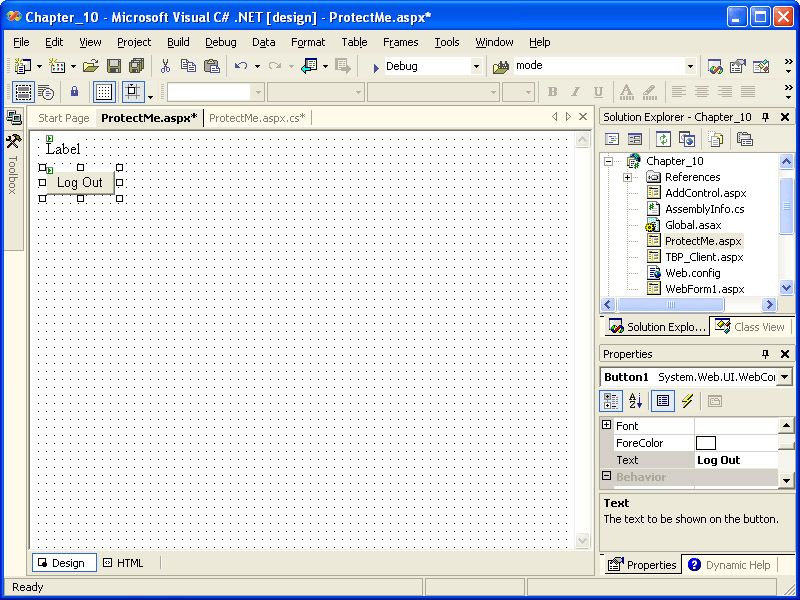Switch to HTML view
This screenshot has height=600, width=800.
(x=123, y=563)
